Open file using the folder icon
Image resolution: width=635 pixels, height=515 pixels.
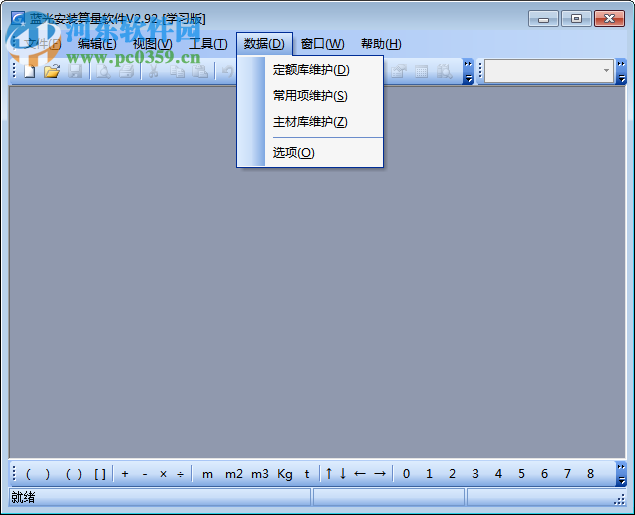click(52, 72)
